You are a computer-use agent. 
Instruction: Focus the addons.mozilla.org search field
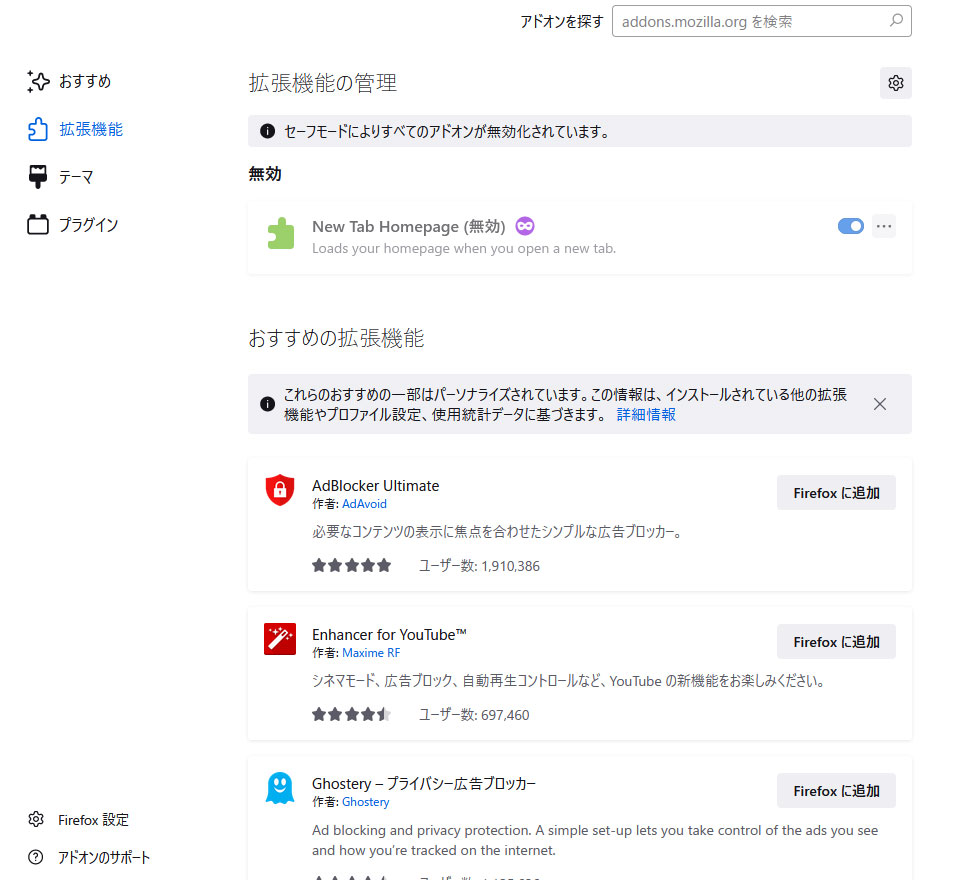748,21
